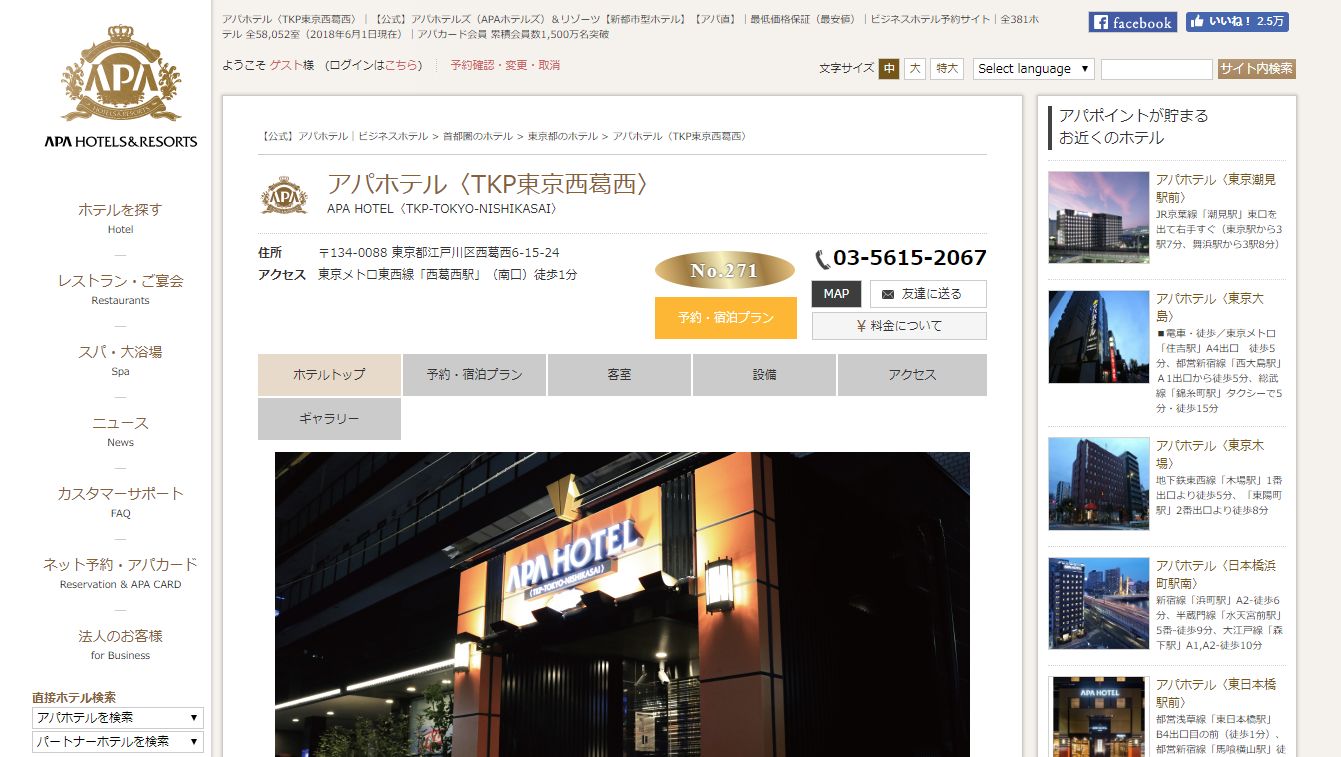The height and width of the screenshot is (757, 1341).
Task: Click the main hotel entrance photo
Action: [622, 604]
